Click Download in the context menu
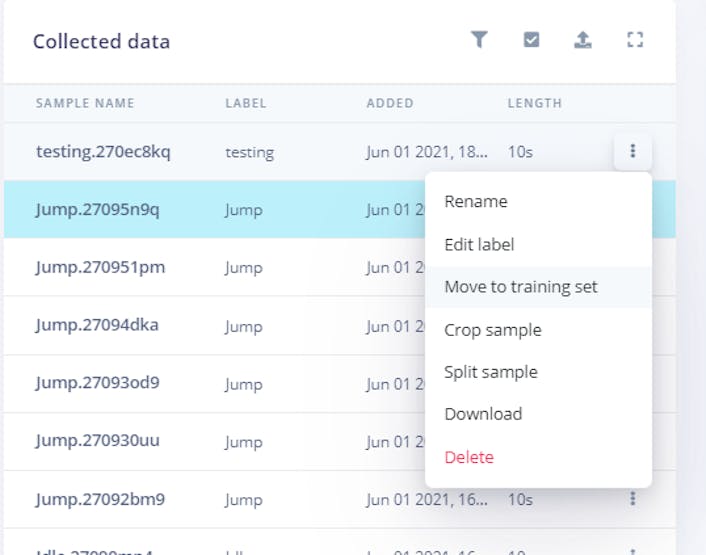Viewport: 706px width, 555px height. pos(483,414)
